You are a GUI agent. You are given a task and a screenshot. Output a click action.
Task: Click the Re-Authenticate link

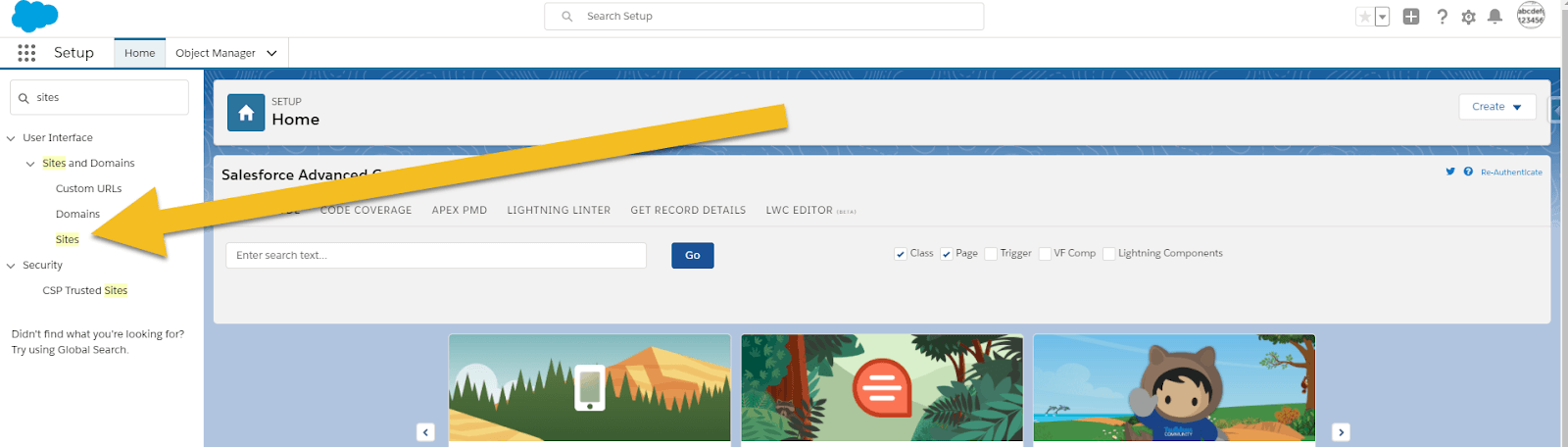coord(1511,173)
